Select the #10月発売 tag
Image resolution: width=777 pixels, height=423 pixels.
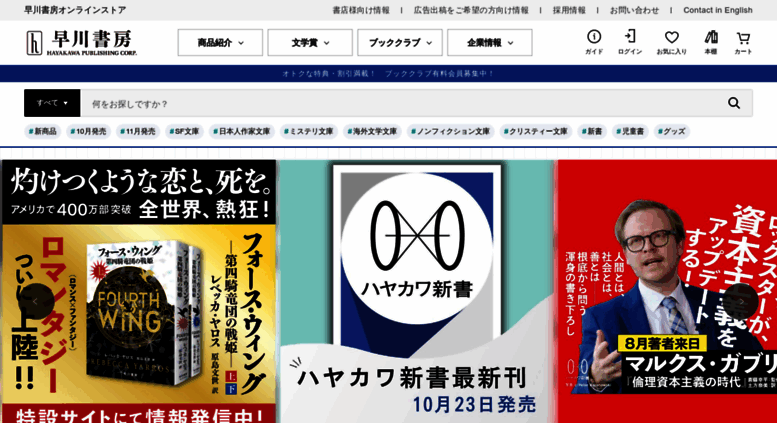coord(88,131)
